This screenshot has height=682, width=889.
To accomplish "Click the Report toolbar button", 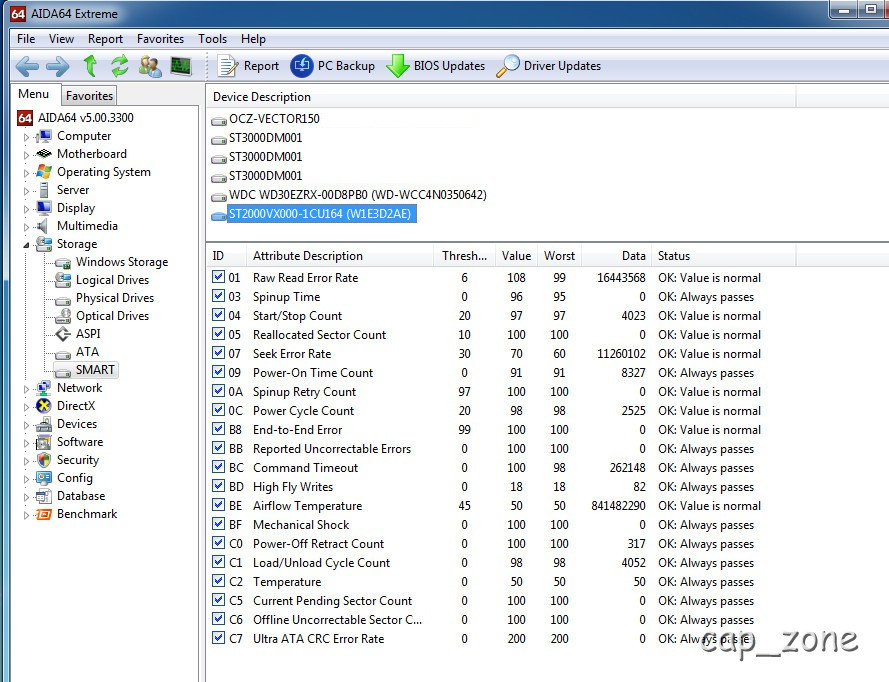I will click(x=248, y=66).
